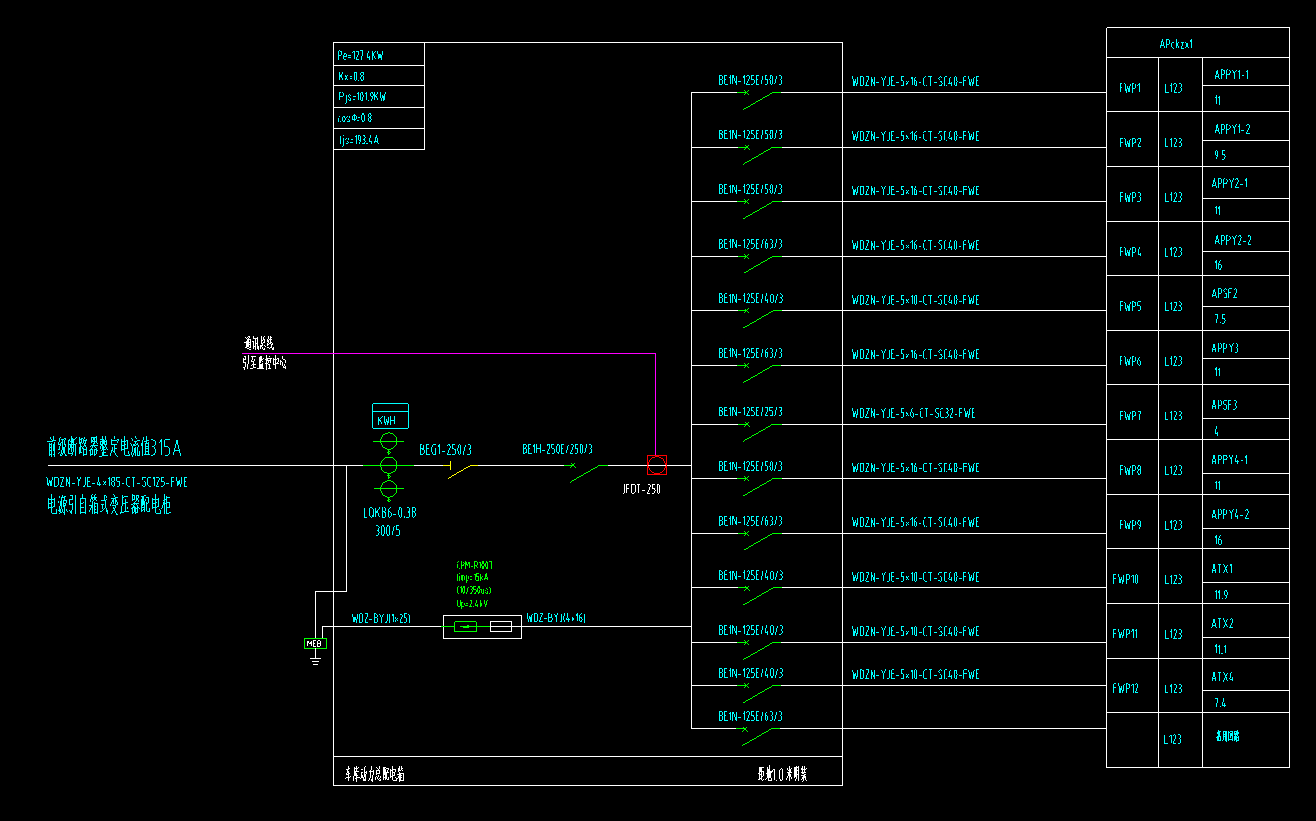Viewport: 1316px width, 821px height.
Task: Select the 'LQKB6-0.38' transformer label
Action: (x=389, y=512)
